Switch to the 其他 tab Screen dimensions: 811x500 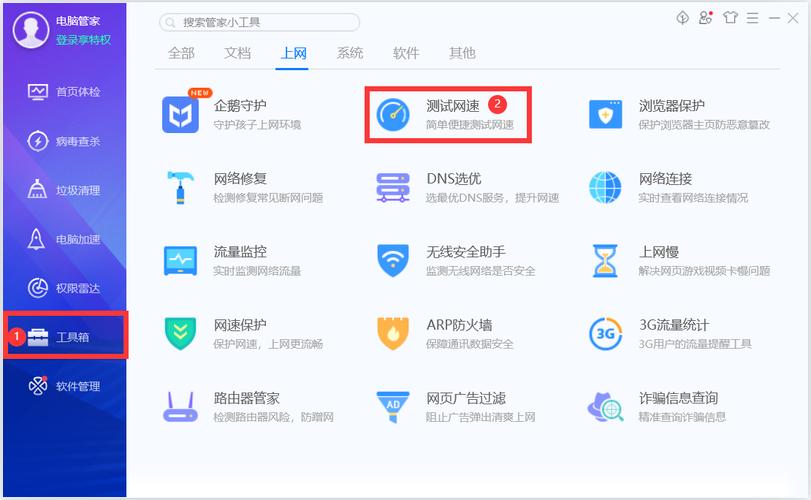tap(462, 53)
